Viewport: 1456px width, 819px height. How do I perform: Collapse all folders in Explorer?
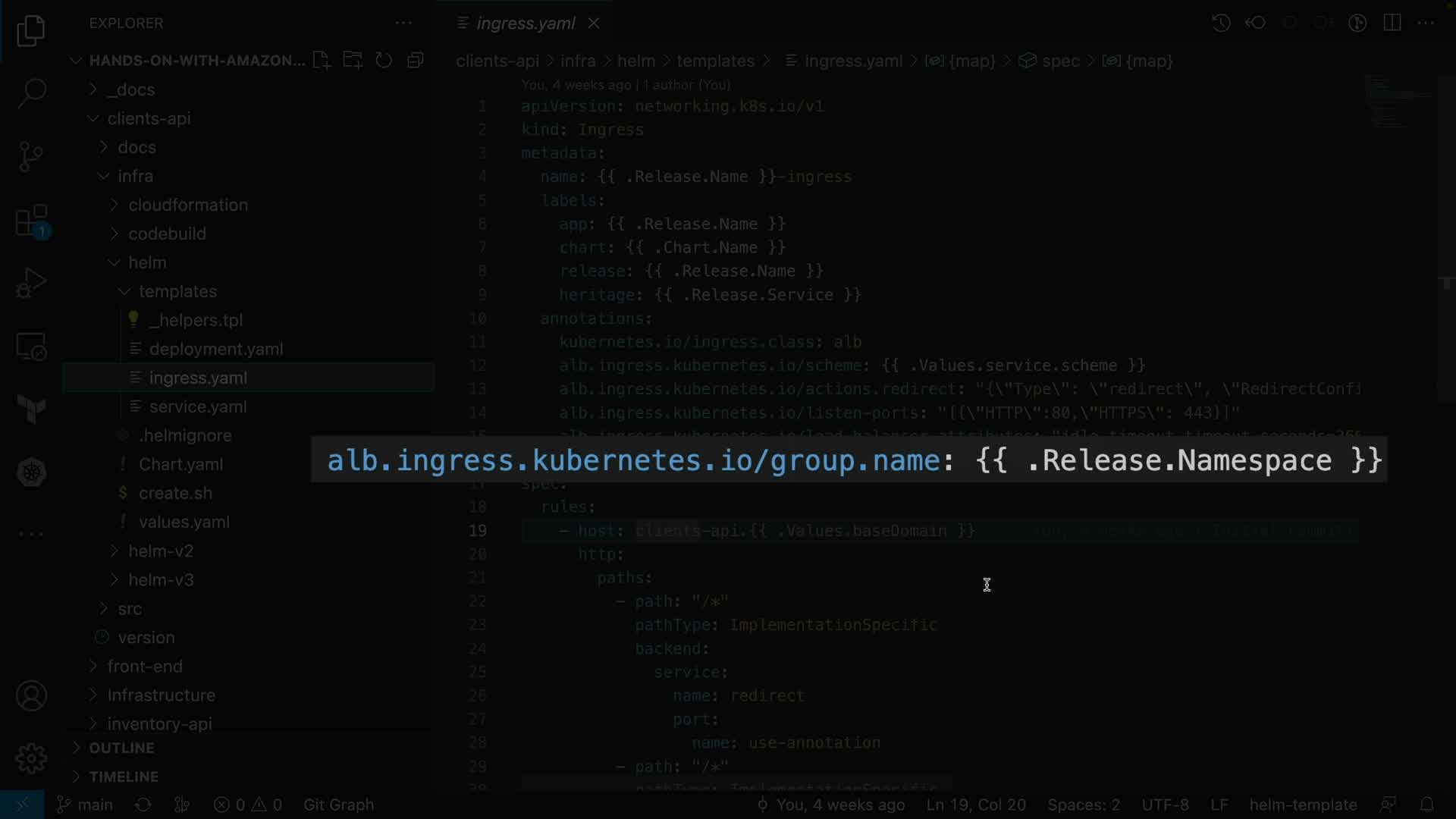415,61
